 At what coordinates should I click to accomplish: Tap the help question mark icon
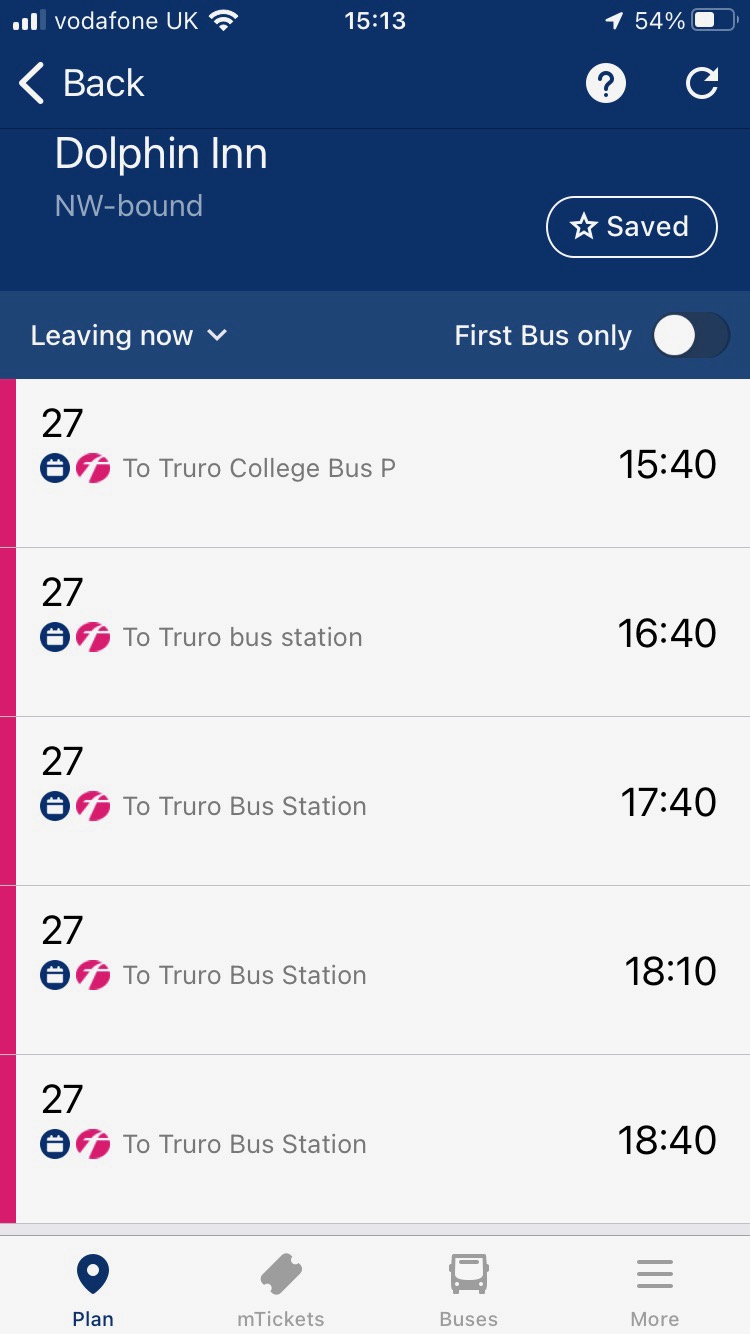point(605,84)
